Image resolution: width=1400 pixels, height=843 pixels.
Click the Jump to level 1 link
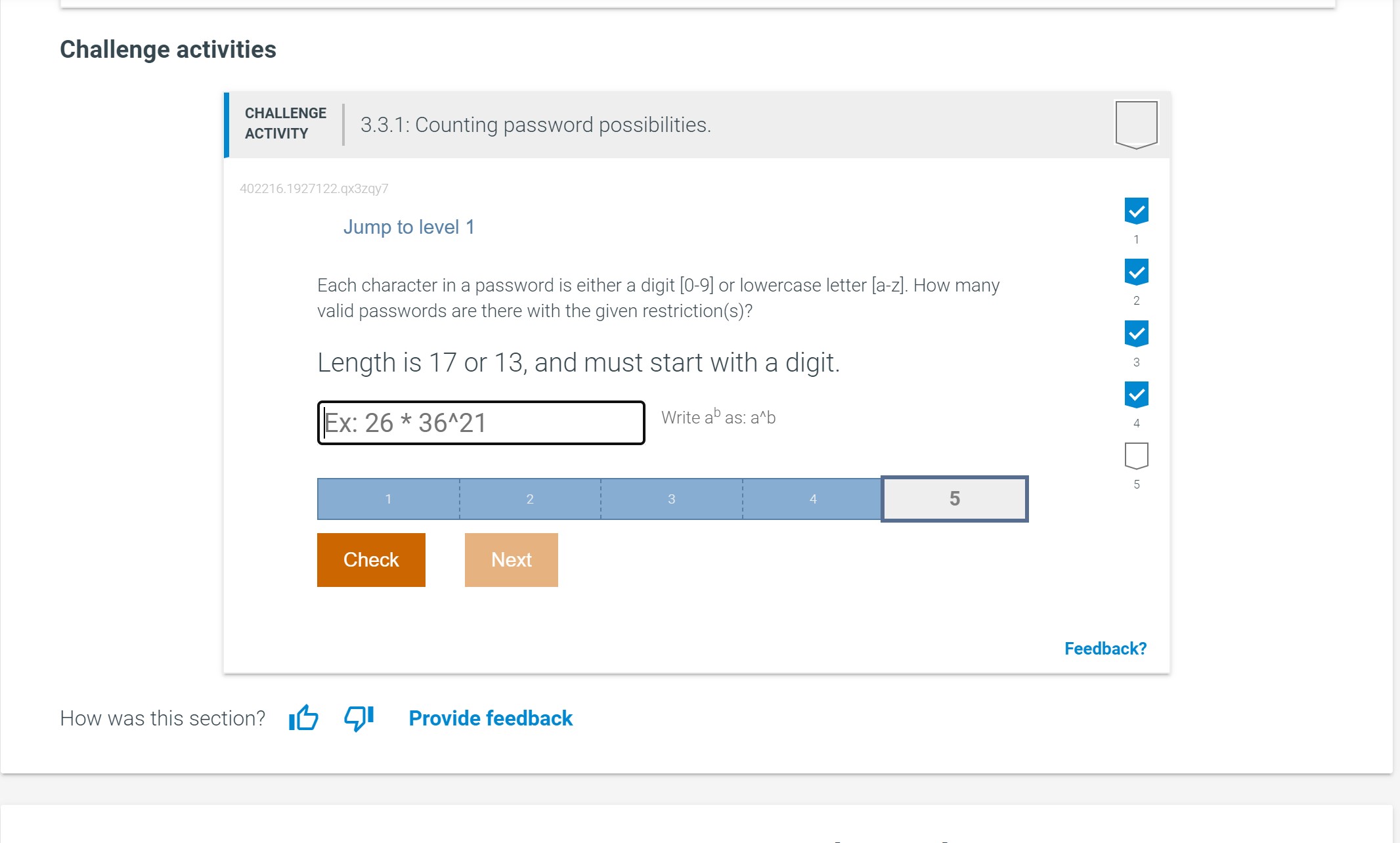pyautogui.click(x=408, y=227)
